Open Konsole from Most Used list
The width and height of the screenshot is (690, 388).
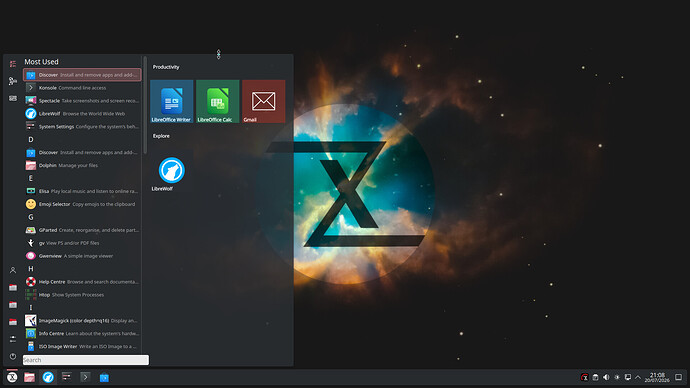tap(82, 88)
